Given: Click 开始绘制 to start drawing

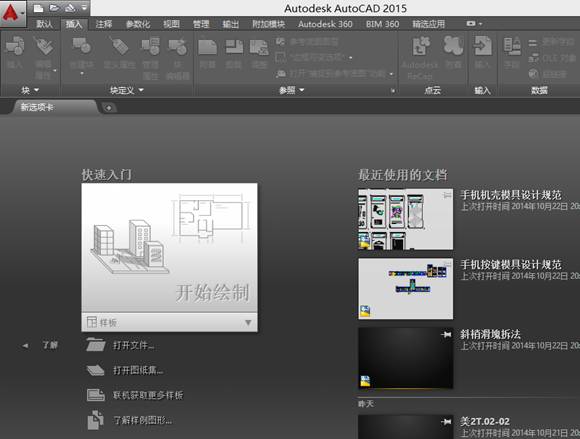Looking at the screenshot, I should point(169,248).
